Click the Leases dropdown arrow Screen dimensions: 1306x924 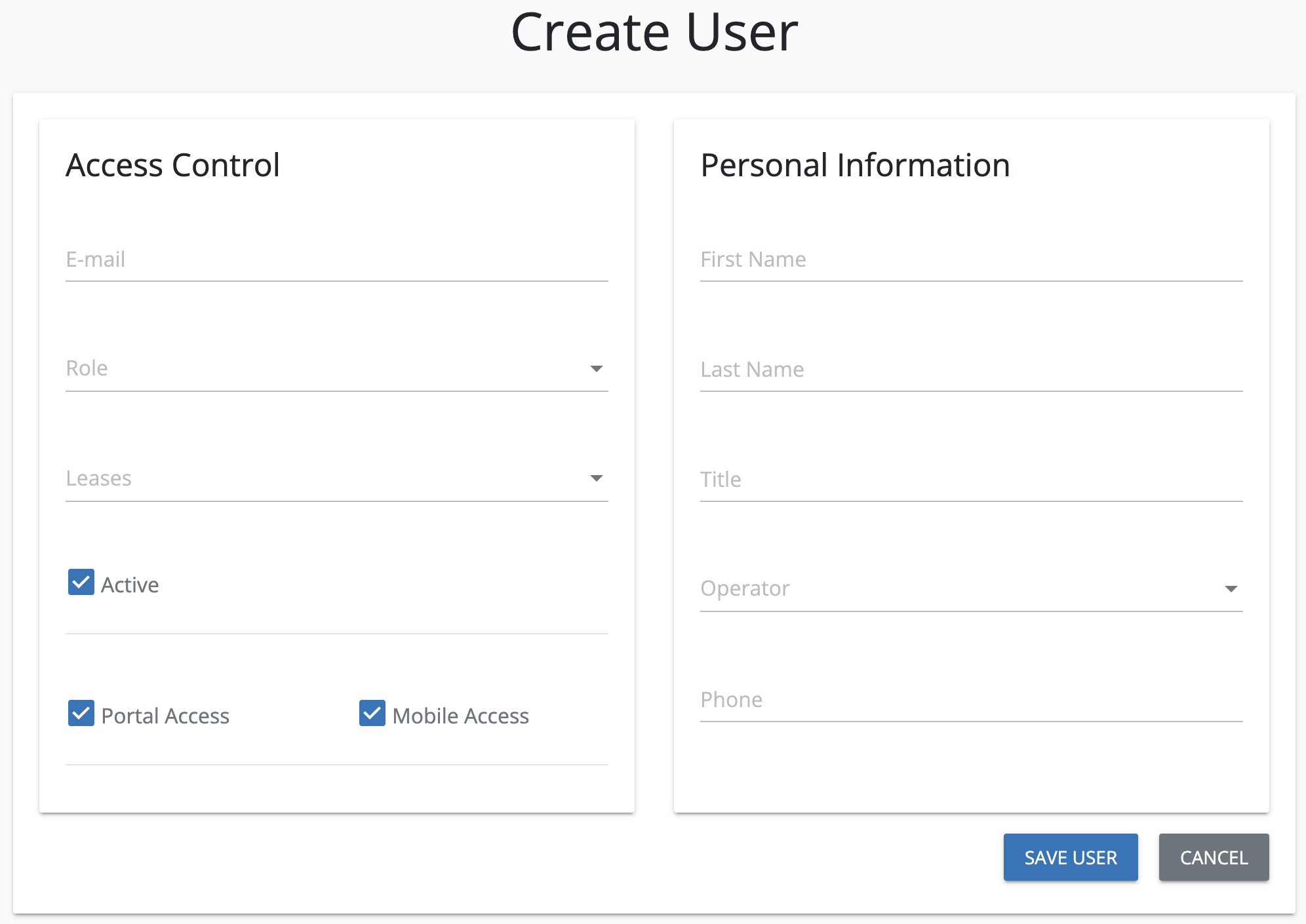pos(596,478)
